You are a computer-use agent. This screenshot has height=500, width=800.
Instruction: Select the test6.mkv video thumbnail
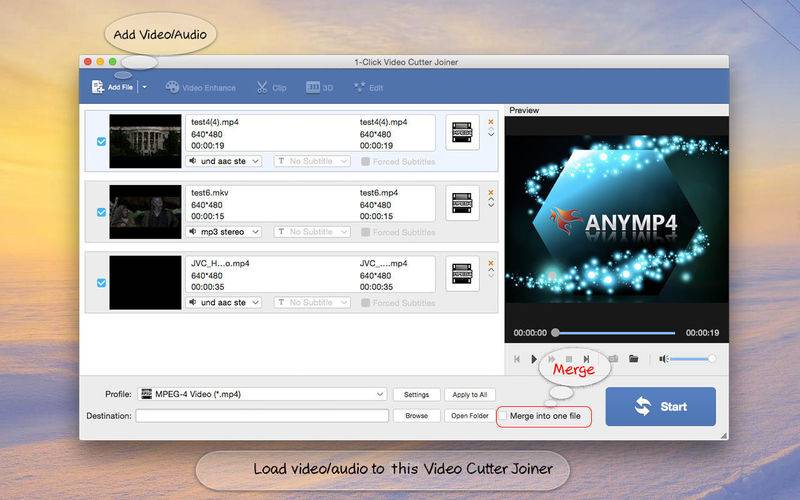(x=145, y=212)
